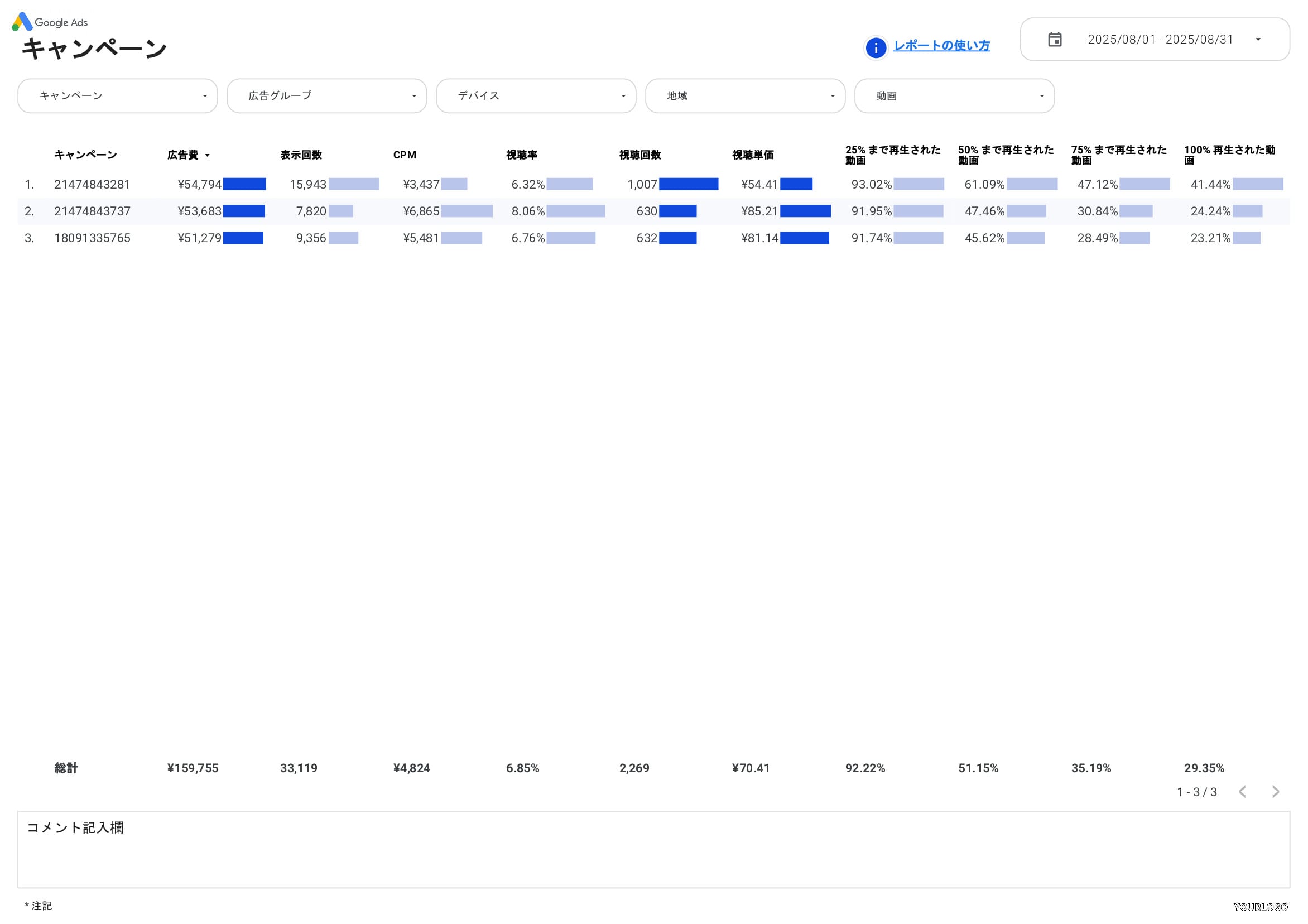Click the blue info icon

pos(876,48)
